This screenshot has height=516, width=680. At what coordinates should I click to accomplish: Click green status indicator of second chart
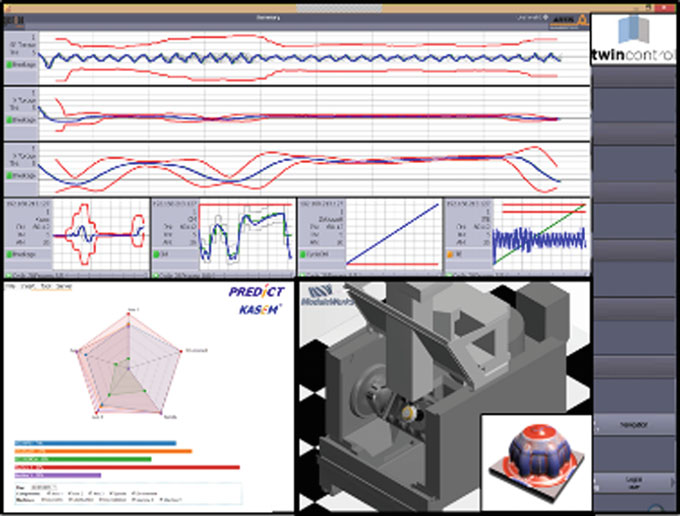click(9, 119)
